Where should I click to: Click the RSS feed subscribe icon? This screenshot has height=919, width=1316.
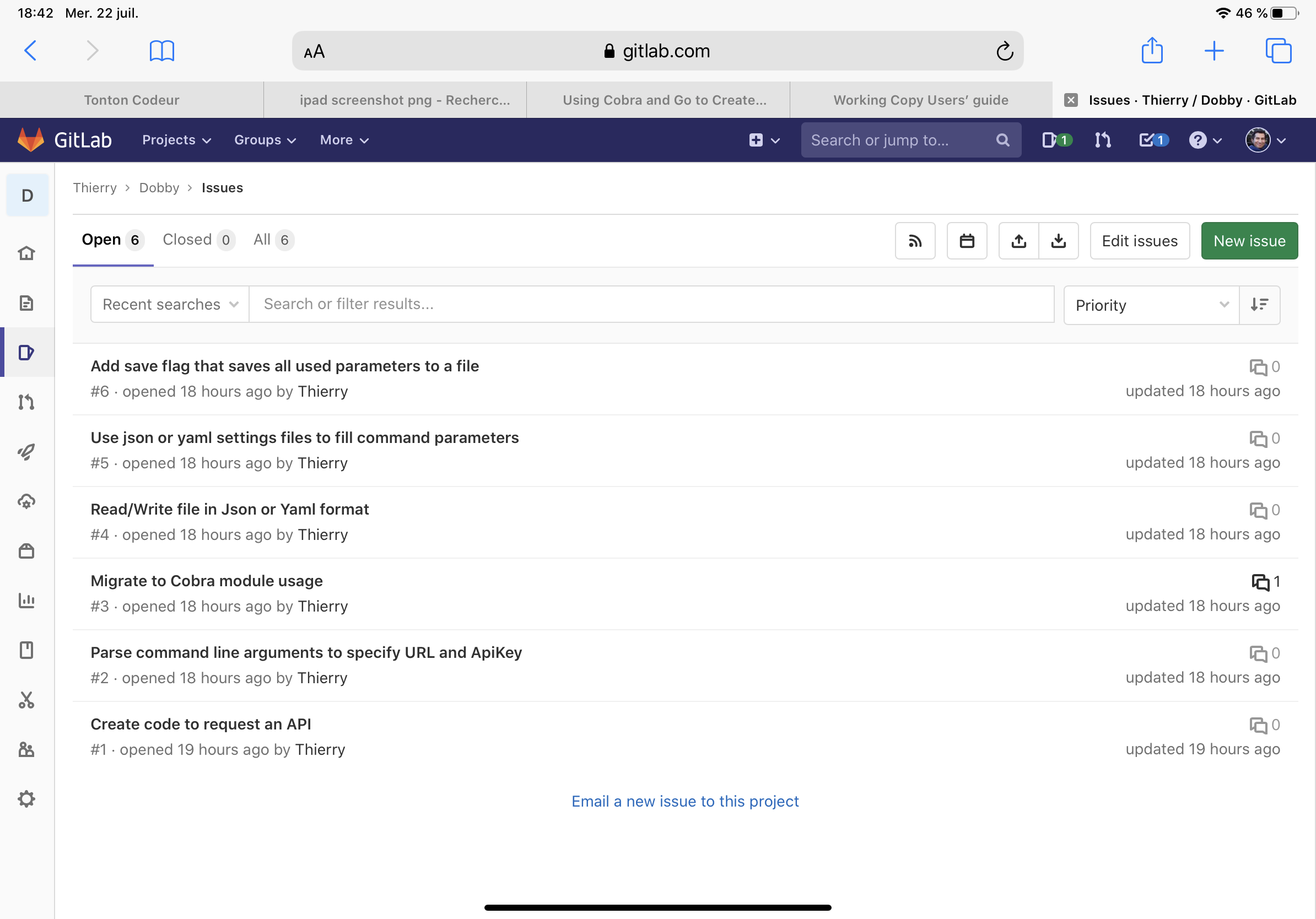tap(915, 241)
